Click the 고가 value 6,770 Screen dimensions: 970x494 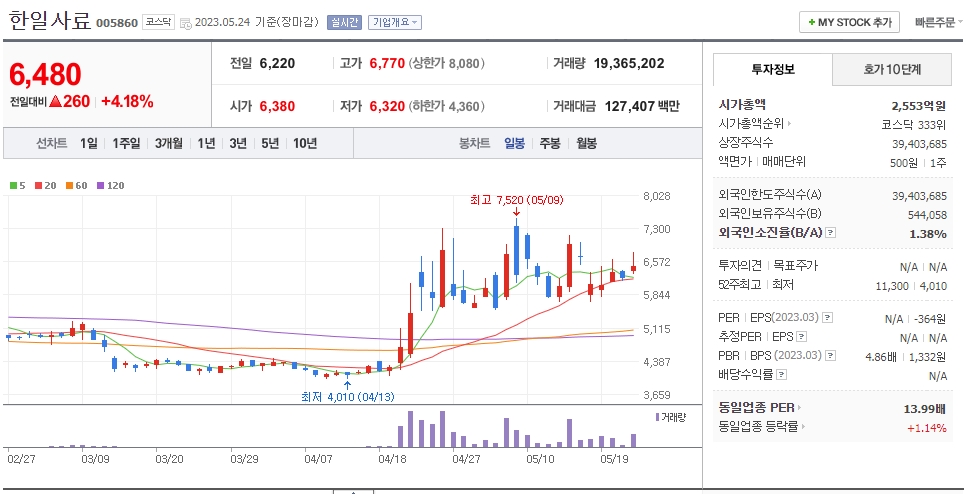pos(387,64)
